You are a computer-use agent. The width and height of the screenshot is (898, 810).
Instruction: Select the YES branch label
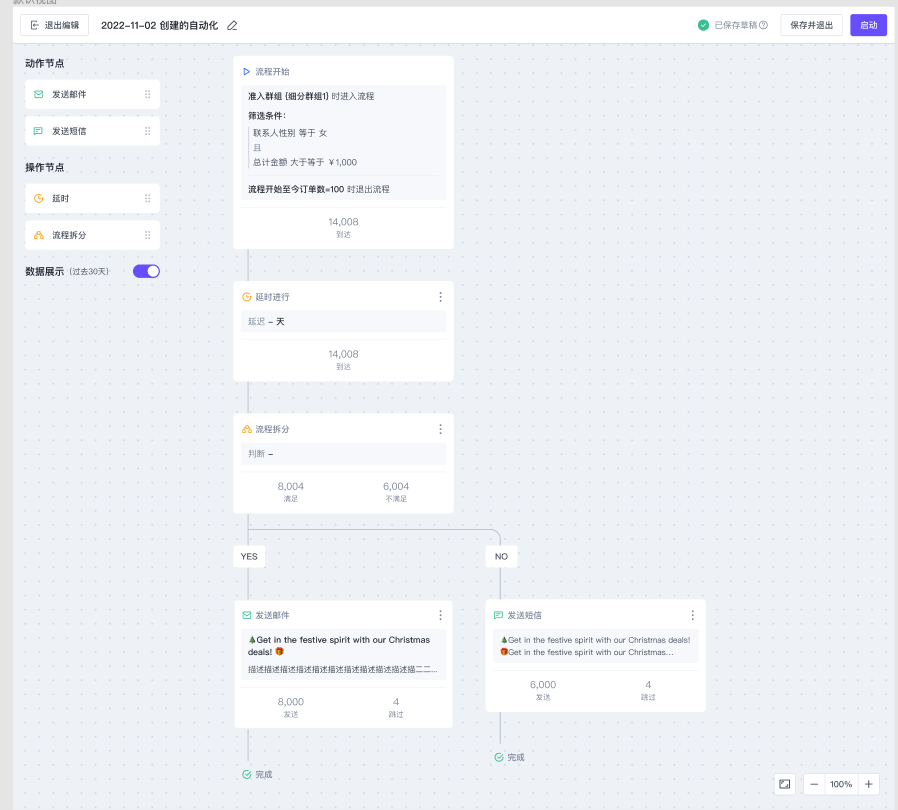point(249,556)
